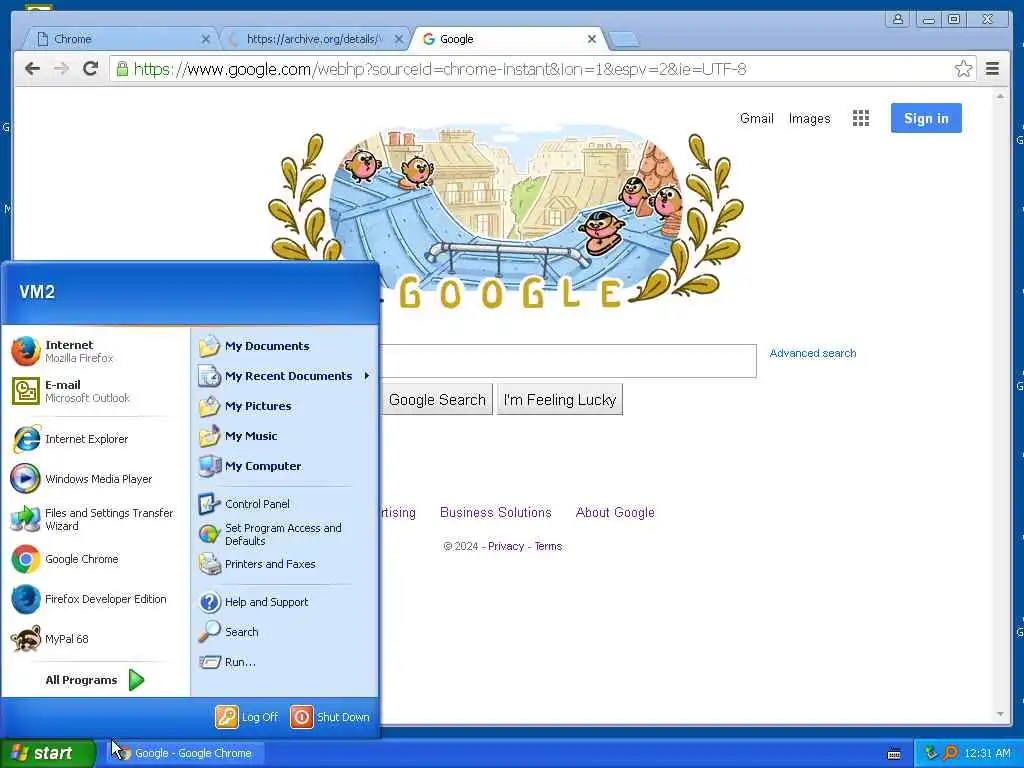The width and height of the screenshot is (1024, 768).
Task: Close the archive.org tab
Action: pos(398,39)
